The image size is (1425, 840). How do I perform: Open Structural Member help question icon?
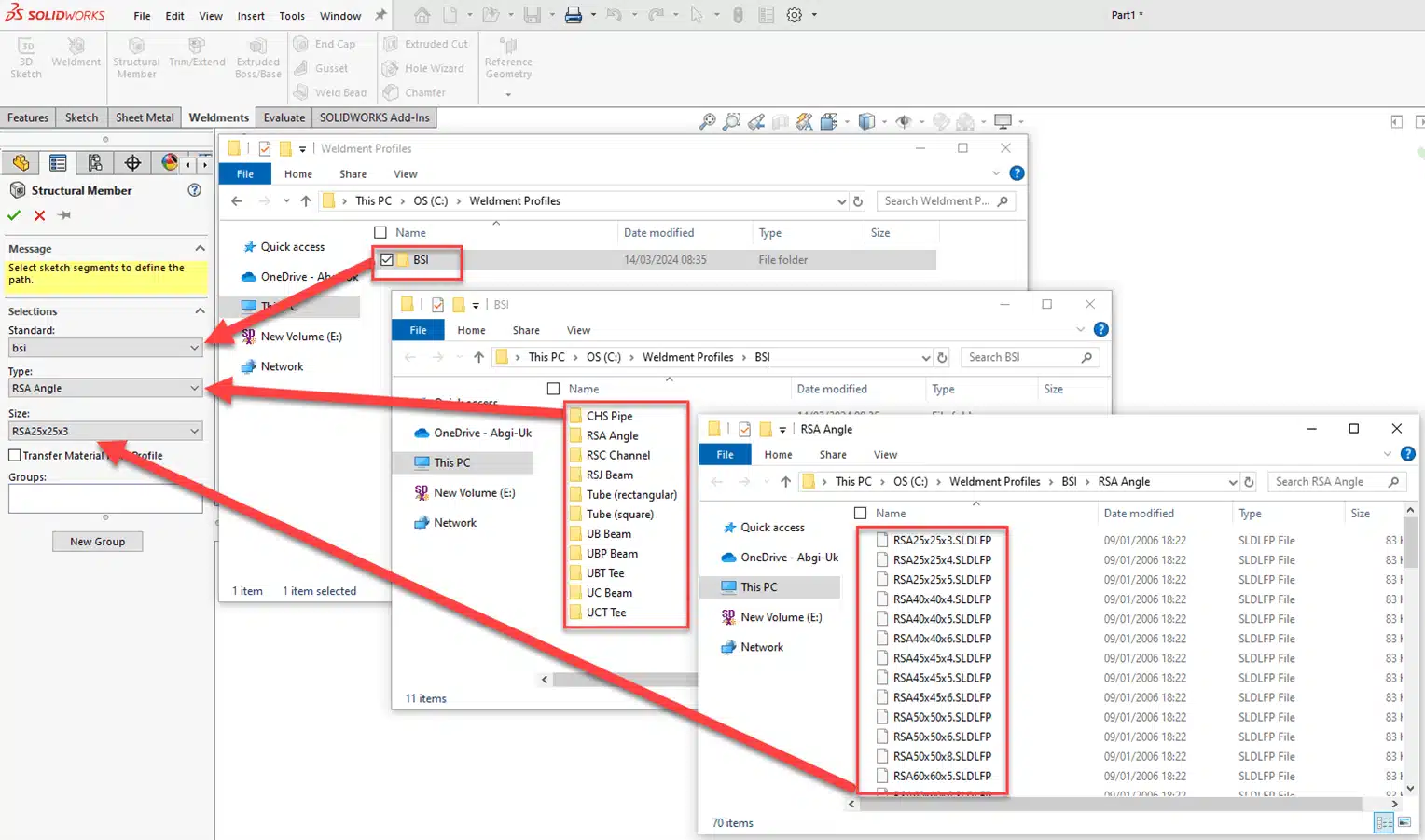194,190
